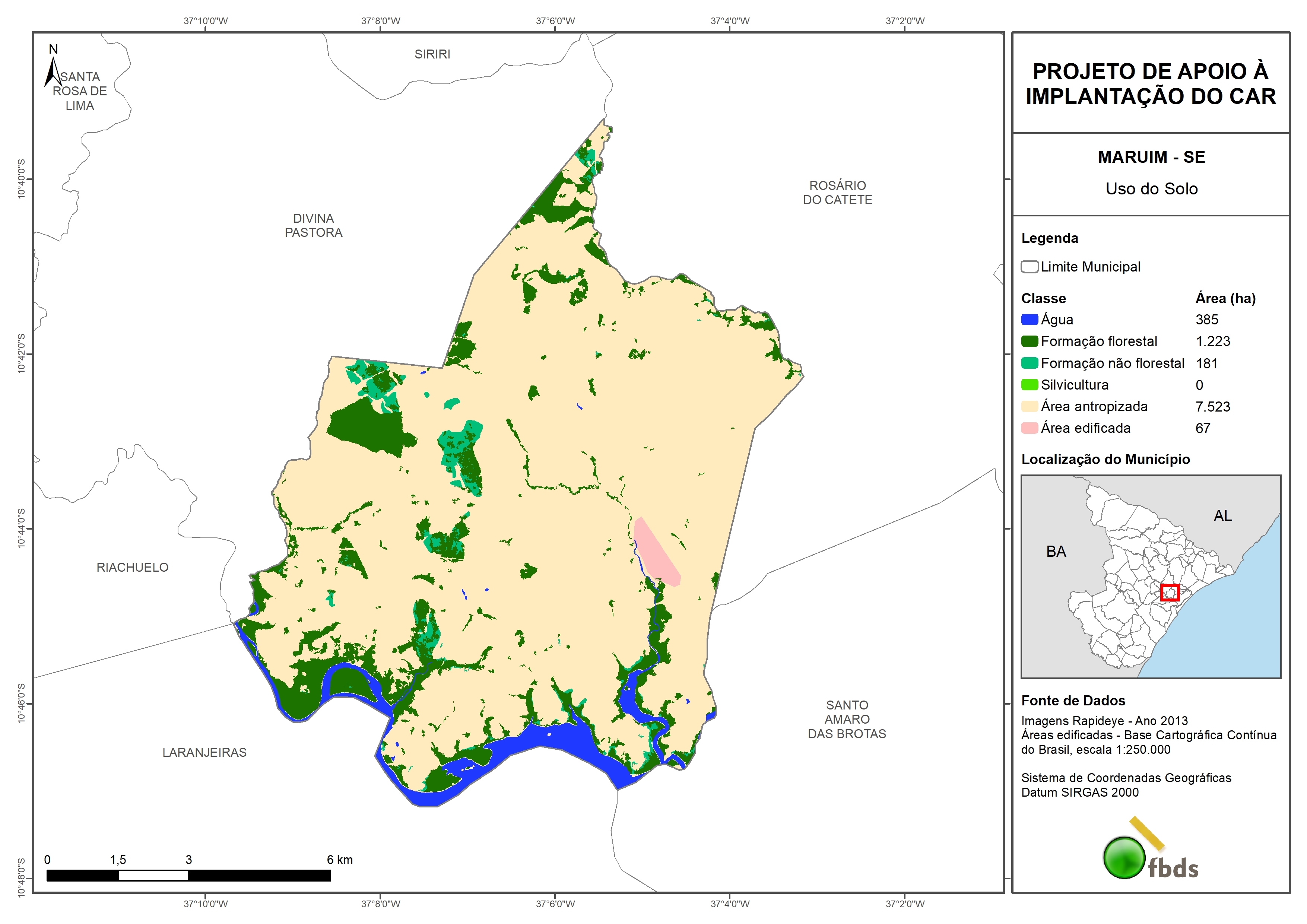Click the MARUIM - SE title text
This screenshot has width=1307, height=924.
coord(1151,157)
